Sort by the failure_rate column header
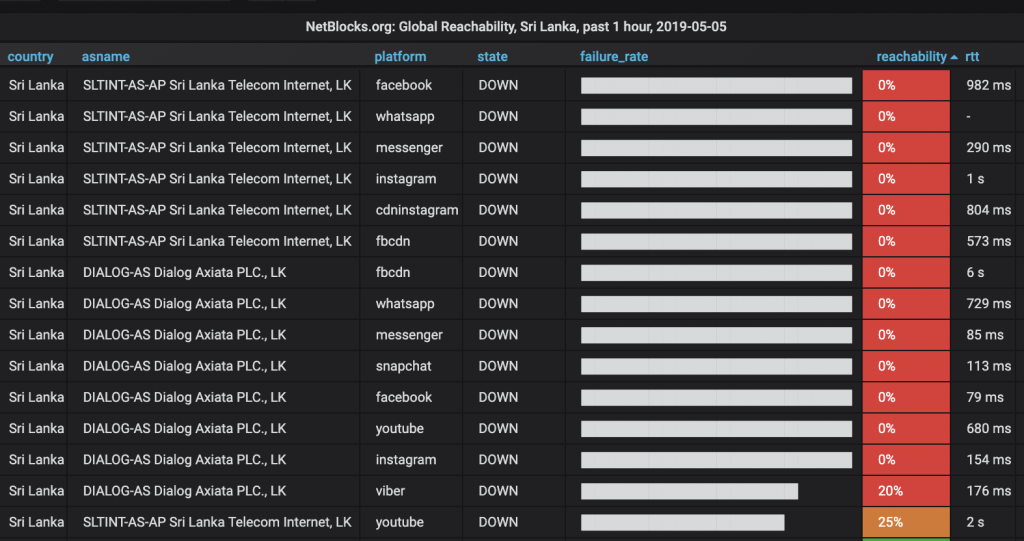1024x541 pixels. [x=614, y=57]
